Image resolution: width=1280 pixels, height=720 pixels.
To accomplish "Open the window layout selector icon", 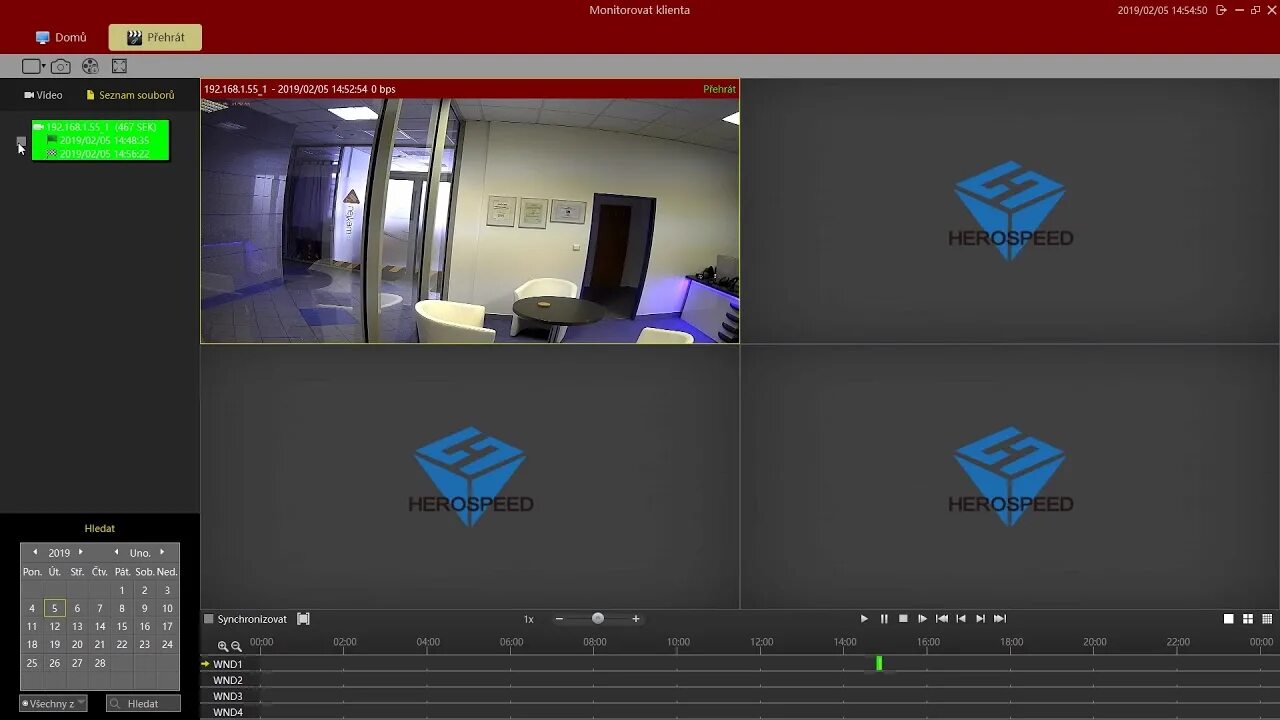I will point(34,66).
